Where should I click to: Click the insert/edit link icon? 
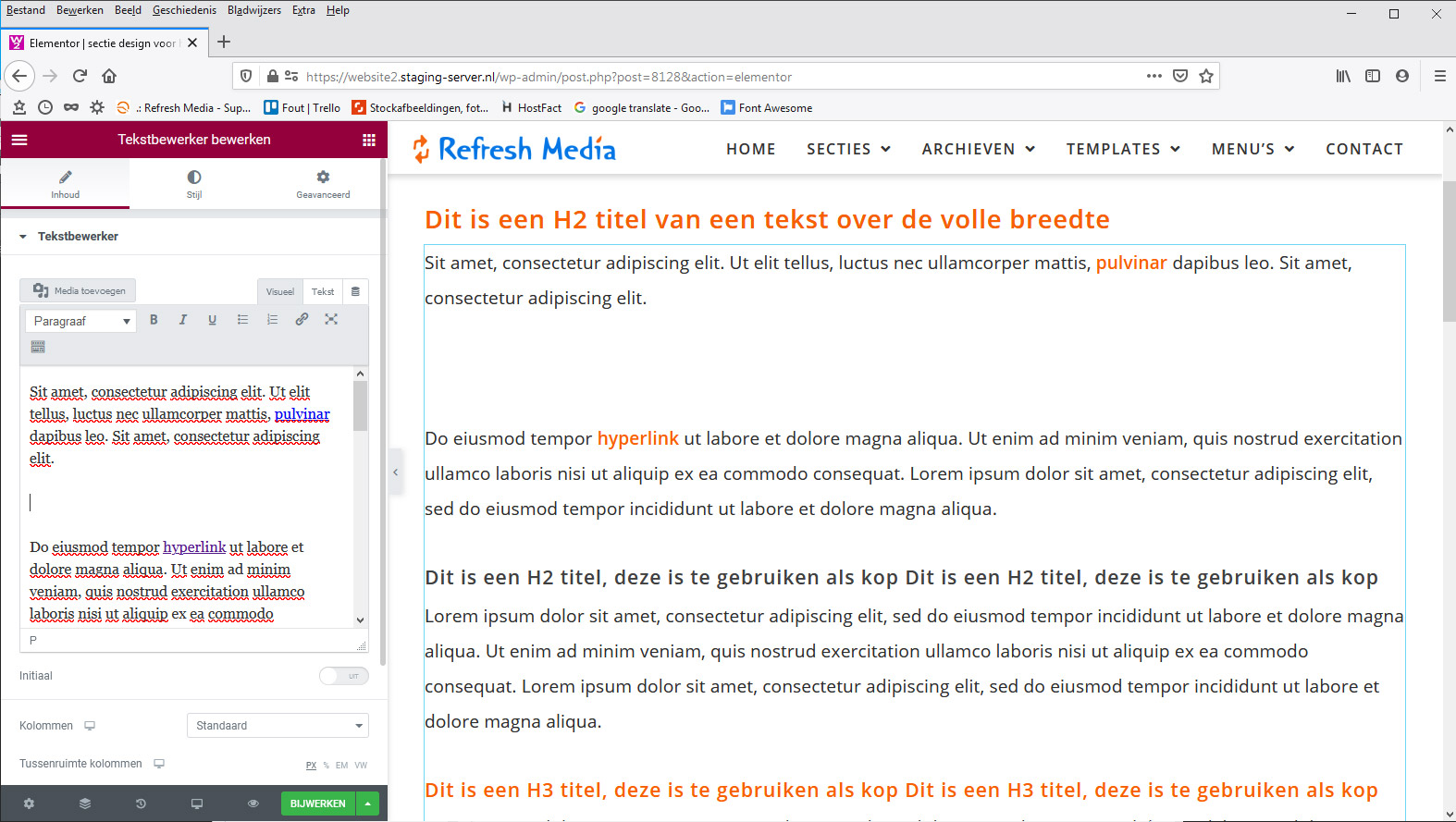302,320
